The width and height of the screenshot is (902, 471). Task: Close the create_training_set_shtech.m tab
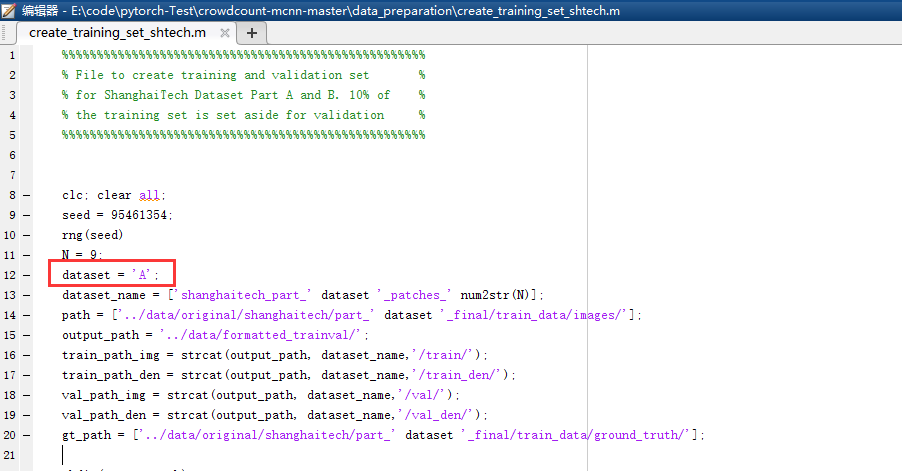click(225, 33)
